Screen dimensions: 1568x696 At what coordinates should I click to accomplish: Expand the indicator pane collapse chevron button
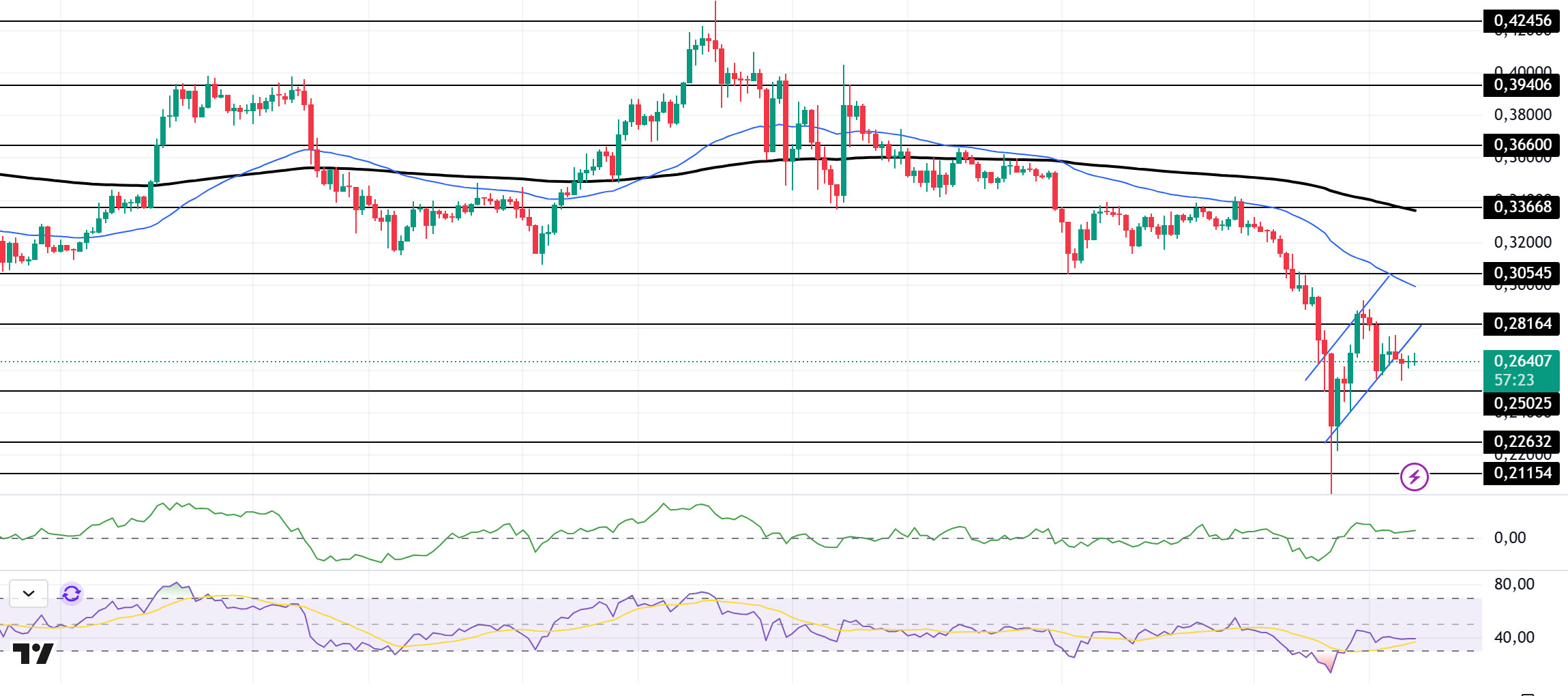point(29,594)
